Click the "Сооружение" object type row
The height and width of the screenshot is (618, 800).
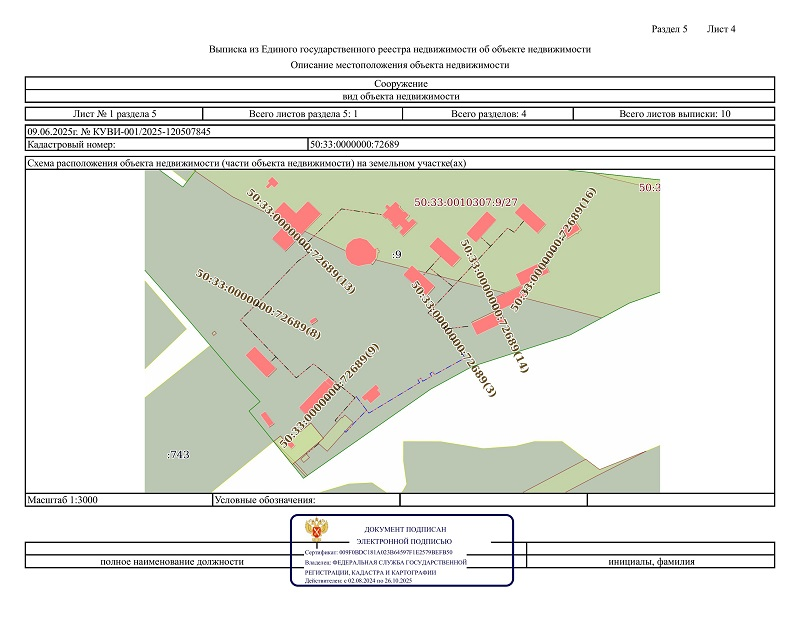point(400,84)
